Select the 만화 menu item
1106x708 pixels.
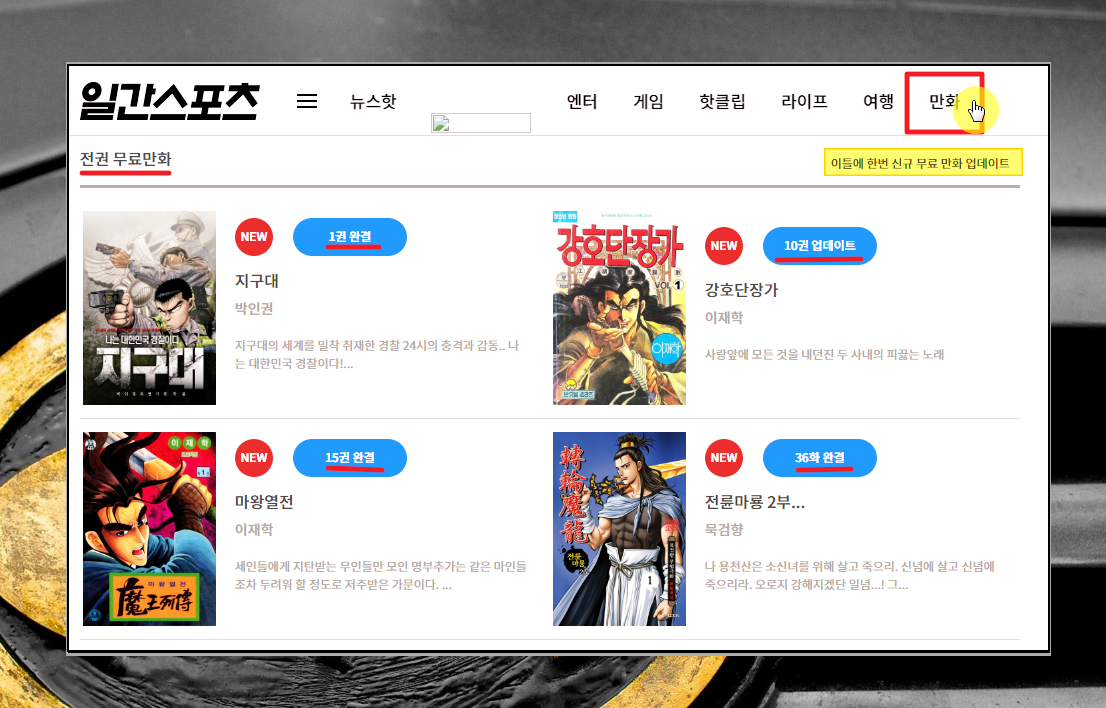[x=944, y=102]
